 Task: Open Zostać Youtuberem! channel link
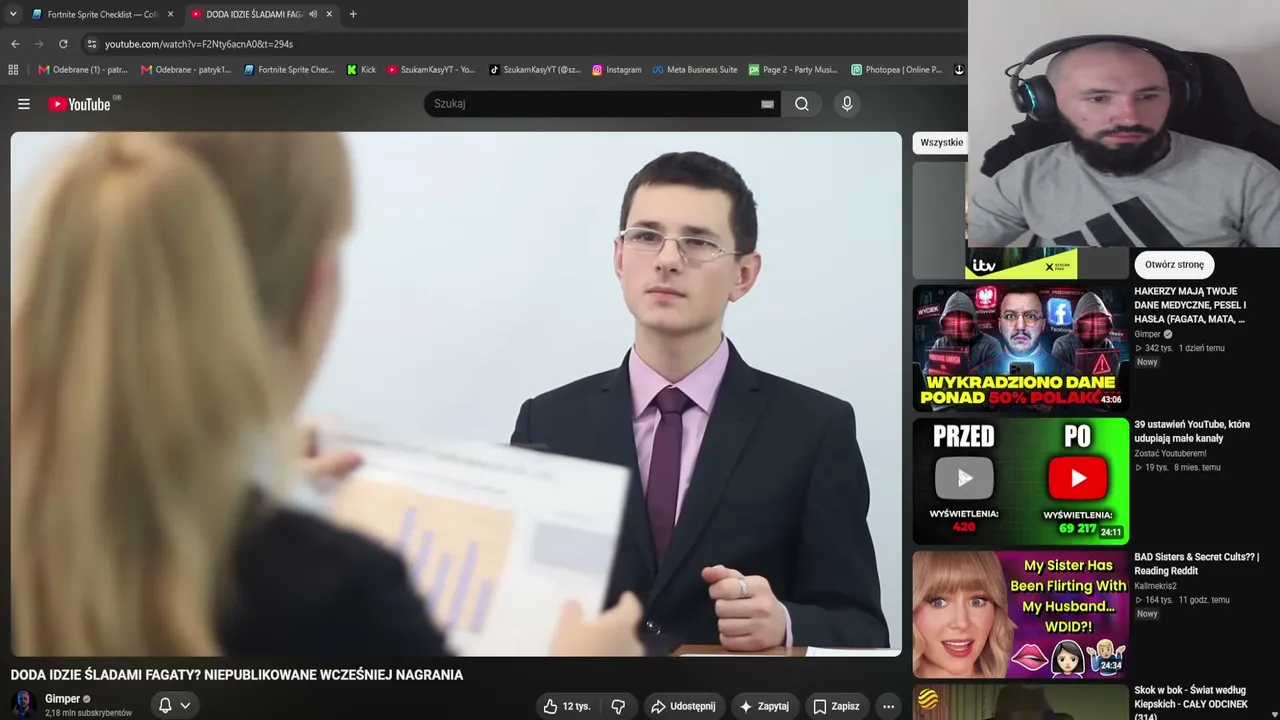click(x=1170, y=454)
